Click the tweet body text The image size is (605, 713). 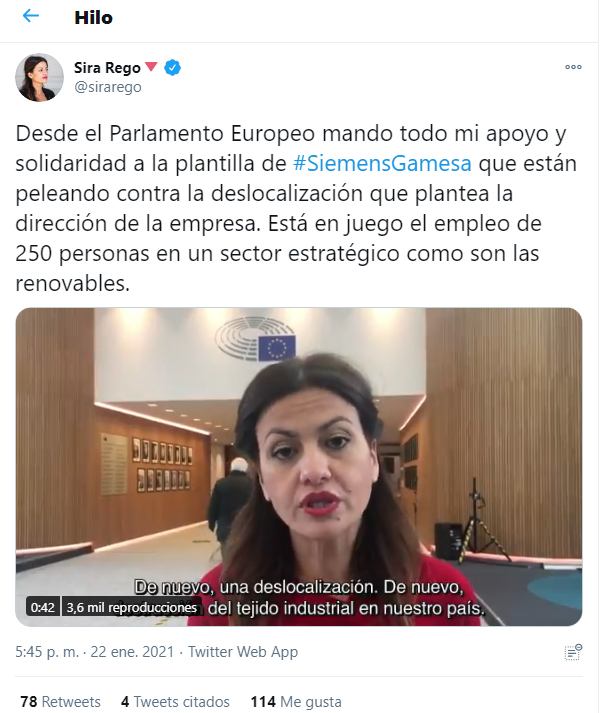tap(296, 208)
